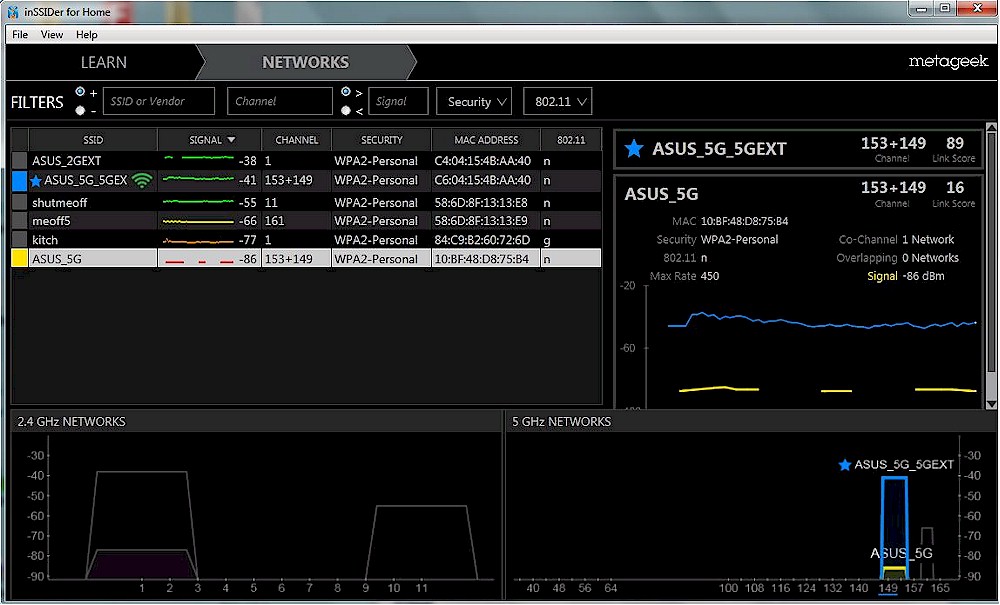Sort by the MAC ADDRESS column header
1000x605 pixels.
click(x=486, y=140)
